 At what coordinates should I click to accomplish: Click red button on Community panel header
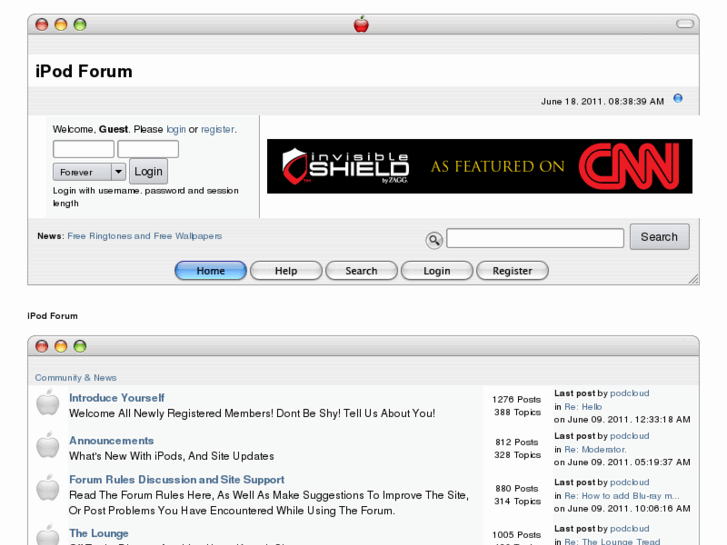point(42,346)
